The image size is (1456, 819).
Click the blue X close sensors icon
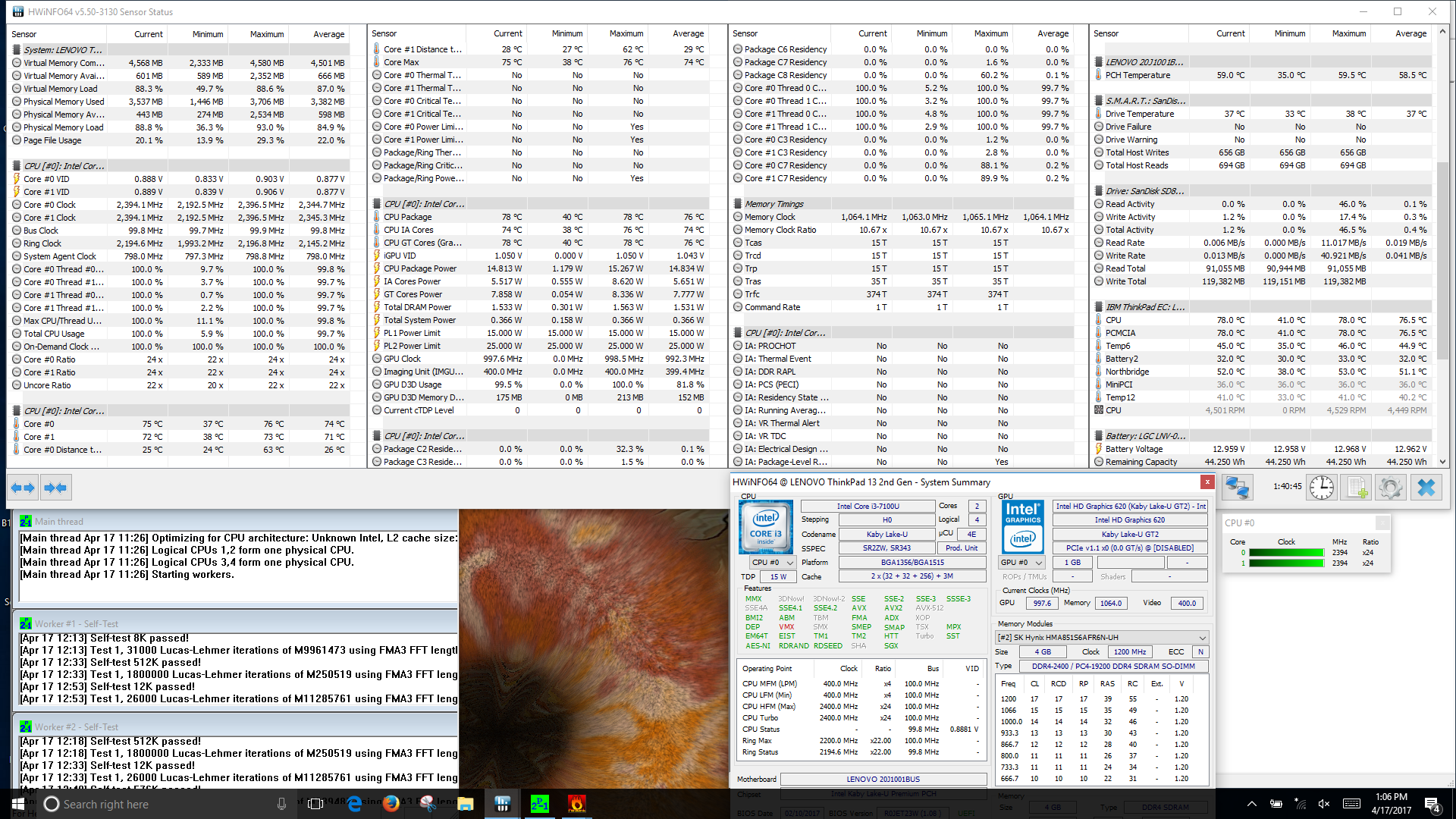tap(1426, 488)
